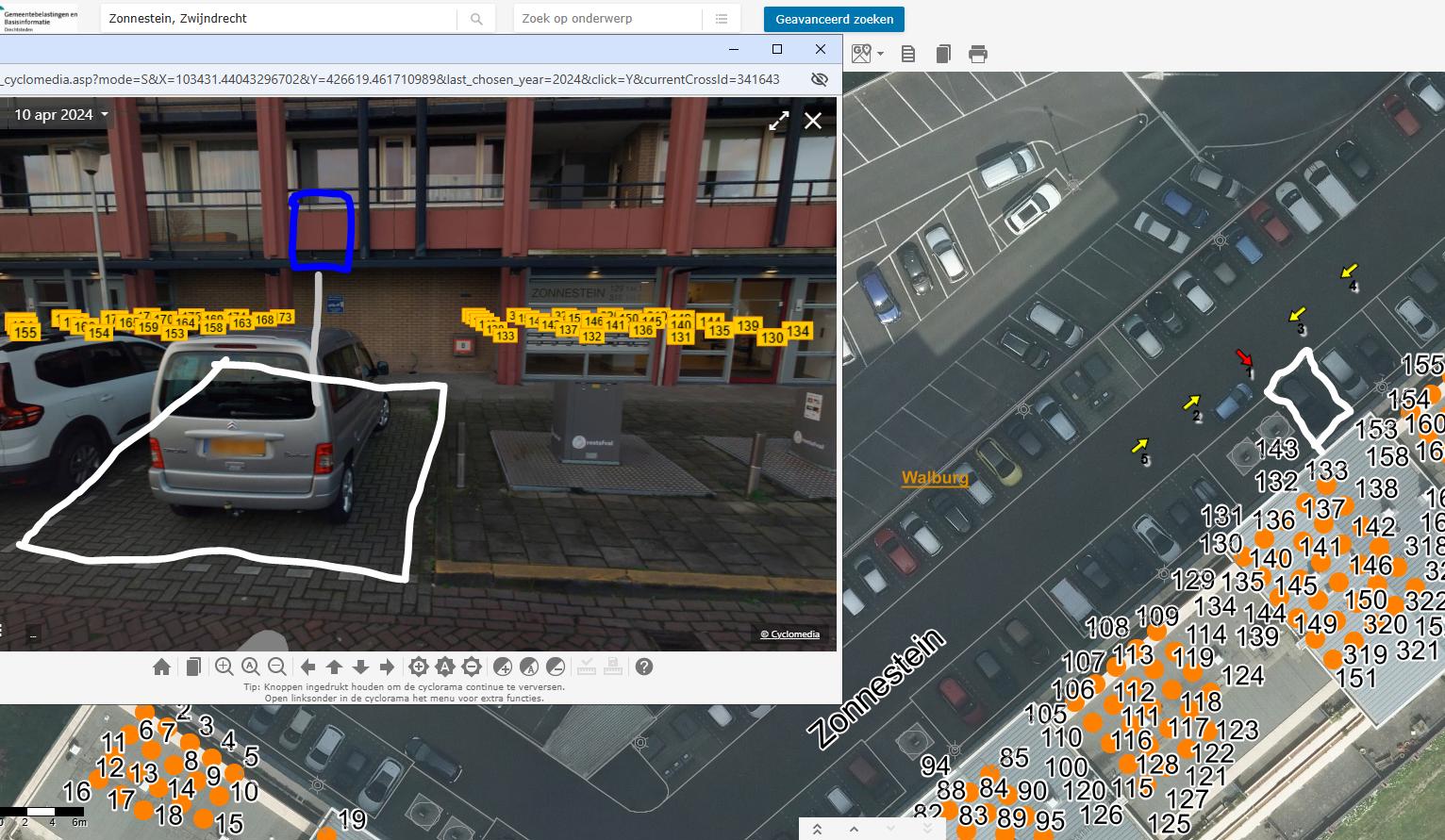Open the subject list menu icon
1445x840 pixels.
tap(722, 19)
